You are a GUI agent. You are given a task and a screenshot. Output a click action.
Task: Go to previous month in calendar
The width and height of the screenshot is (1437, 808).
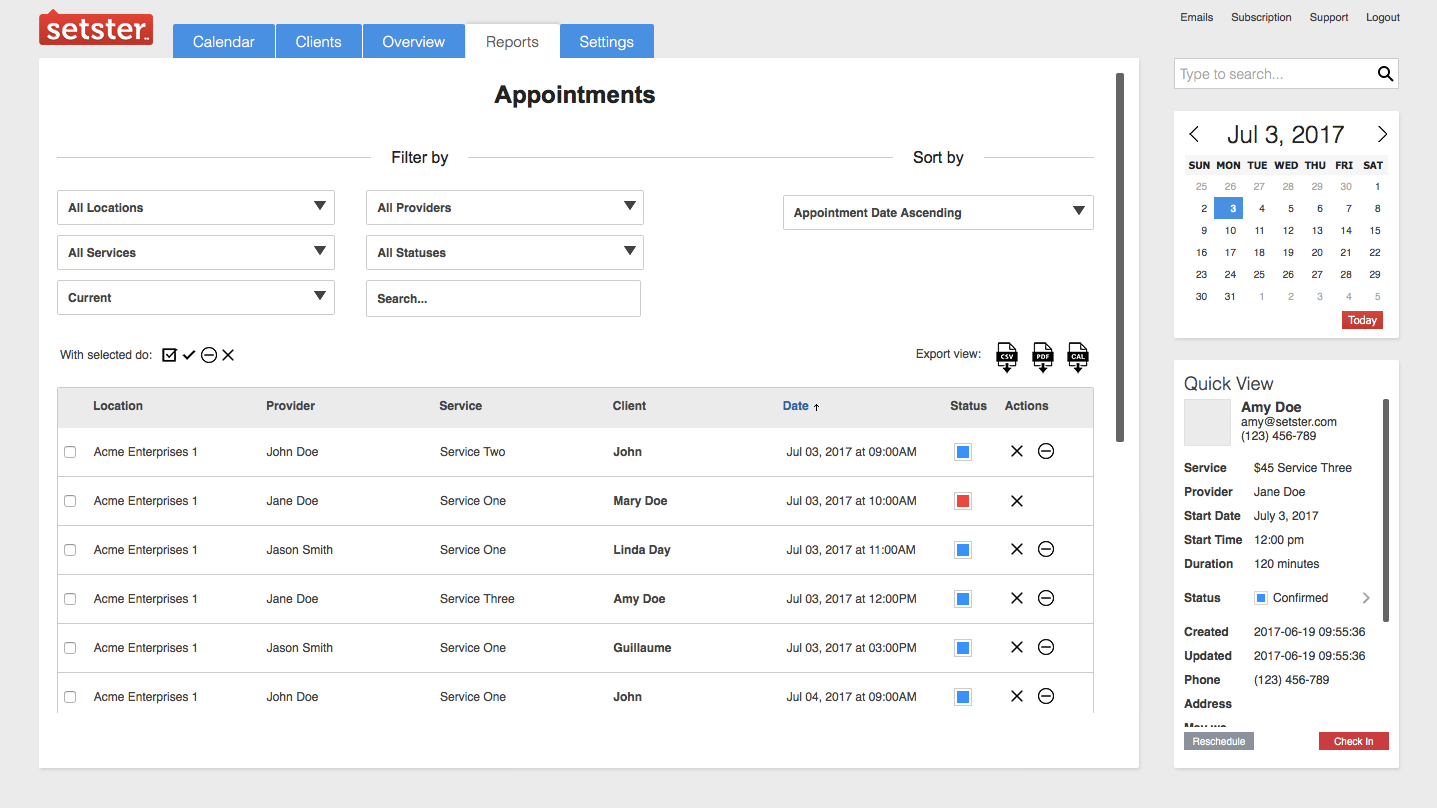(x=1194, y=134)
